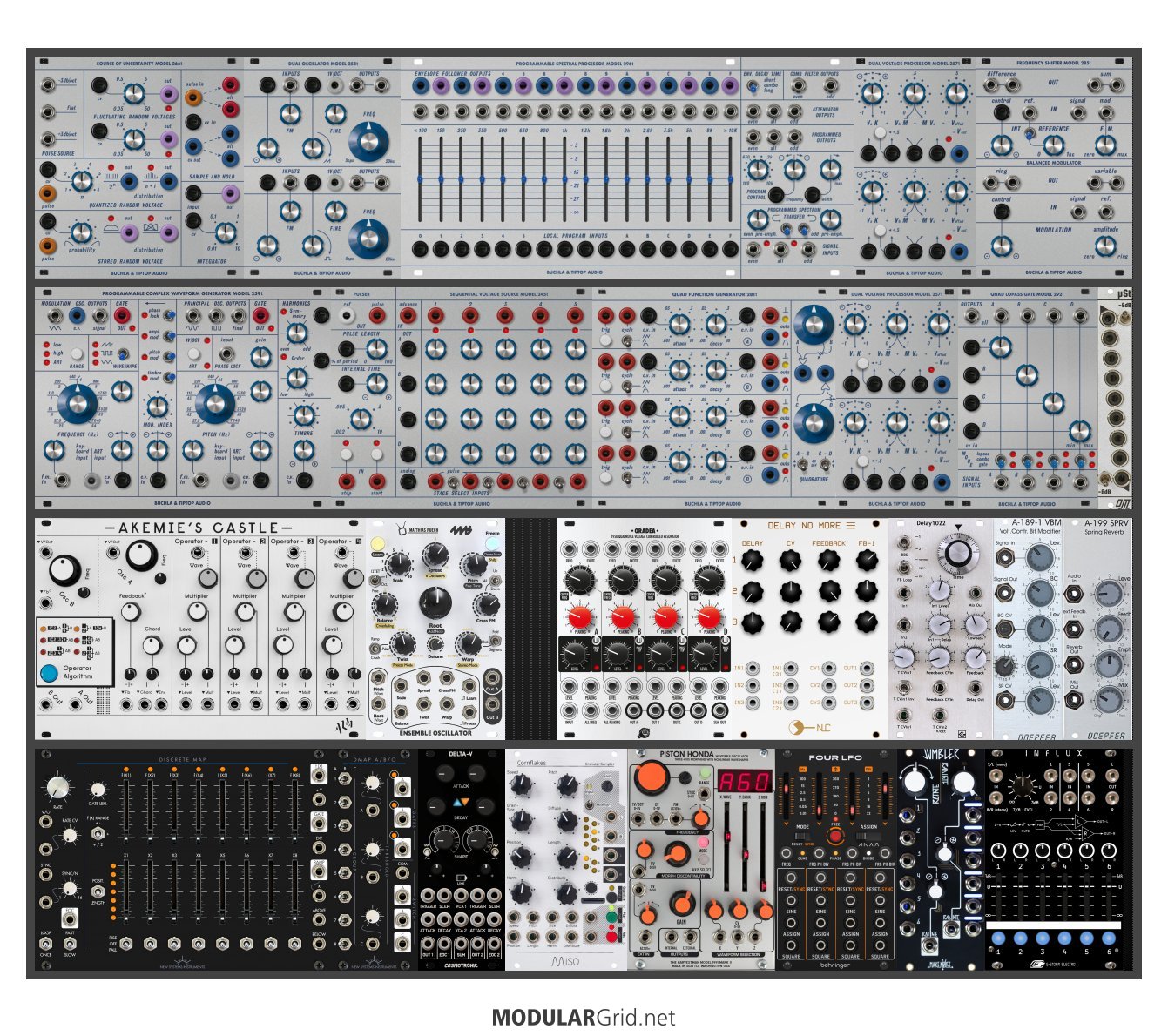Click the Operator 4 Wave knob

coord(353,579)
